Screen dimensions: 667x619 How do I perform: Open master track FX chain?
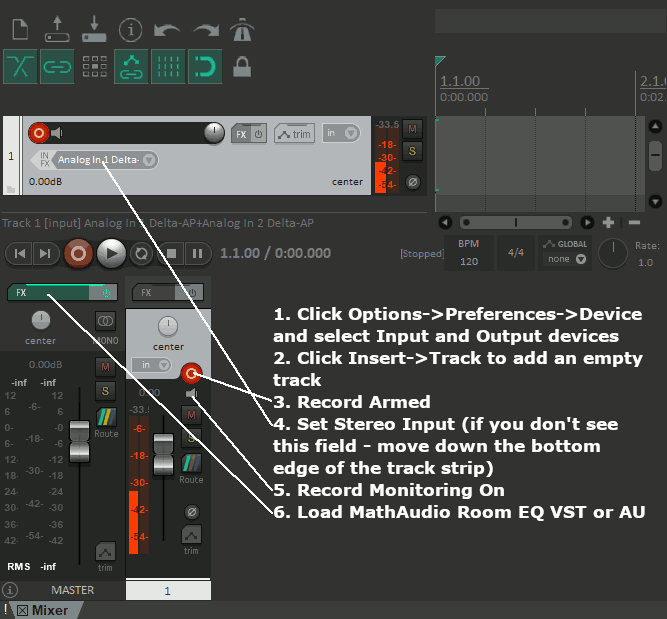[x=48, y=293]
